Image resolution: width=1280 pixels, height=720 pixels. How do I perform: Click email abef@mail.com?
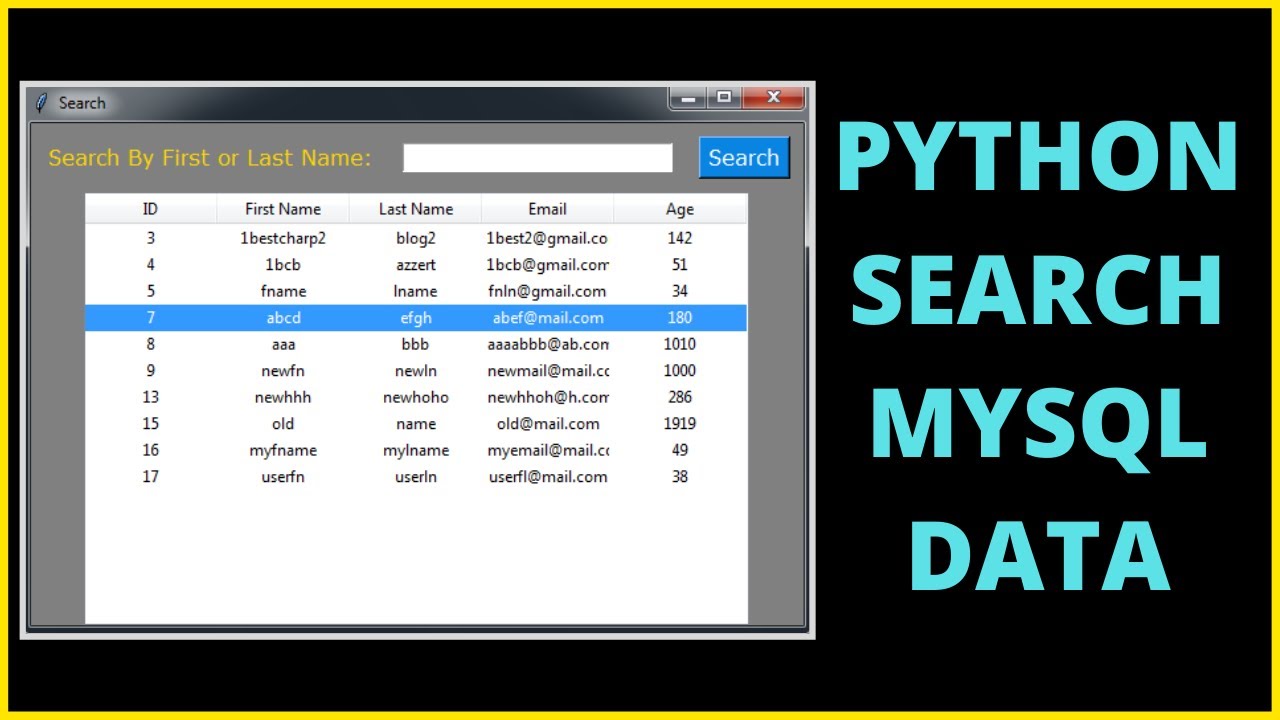click(547, 318)
